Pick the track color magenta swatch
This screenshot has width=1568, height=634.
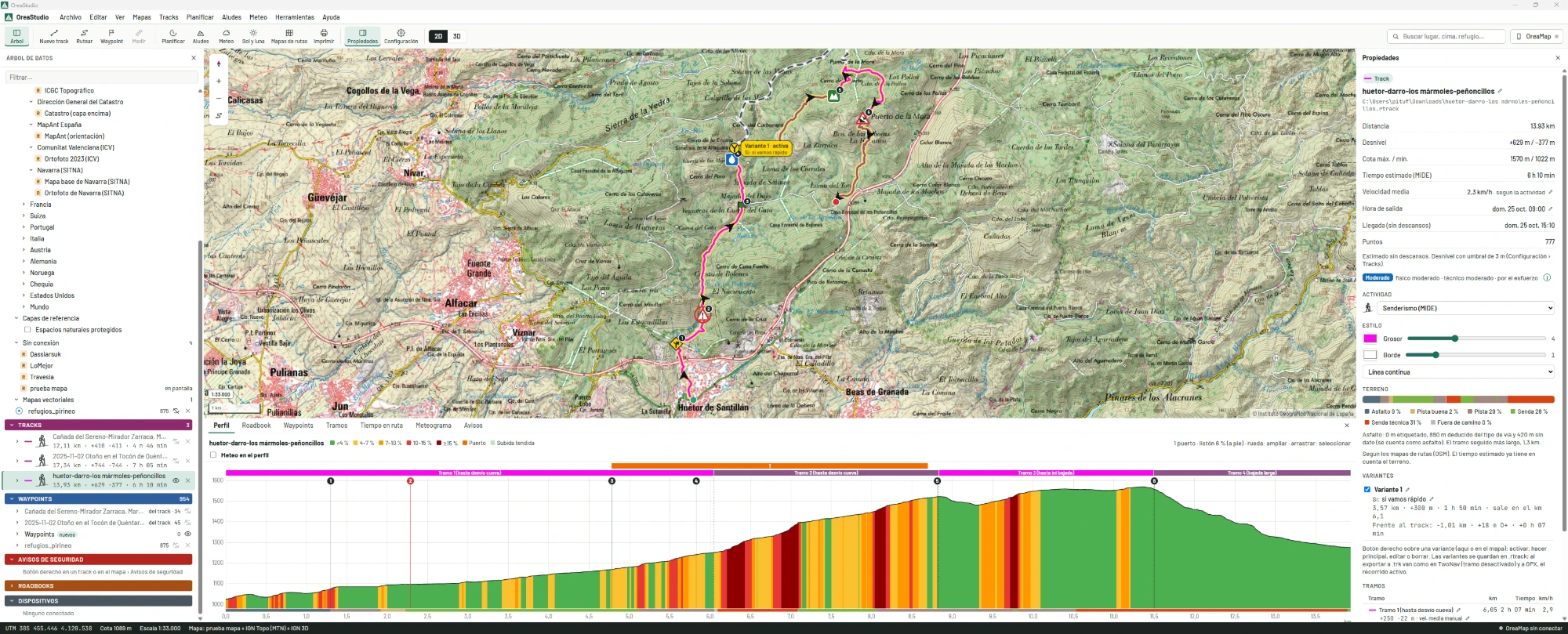[1370, 339]
